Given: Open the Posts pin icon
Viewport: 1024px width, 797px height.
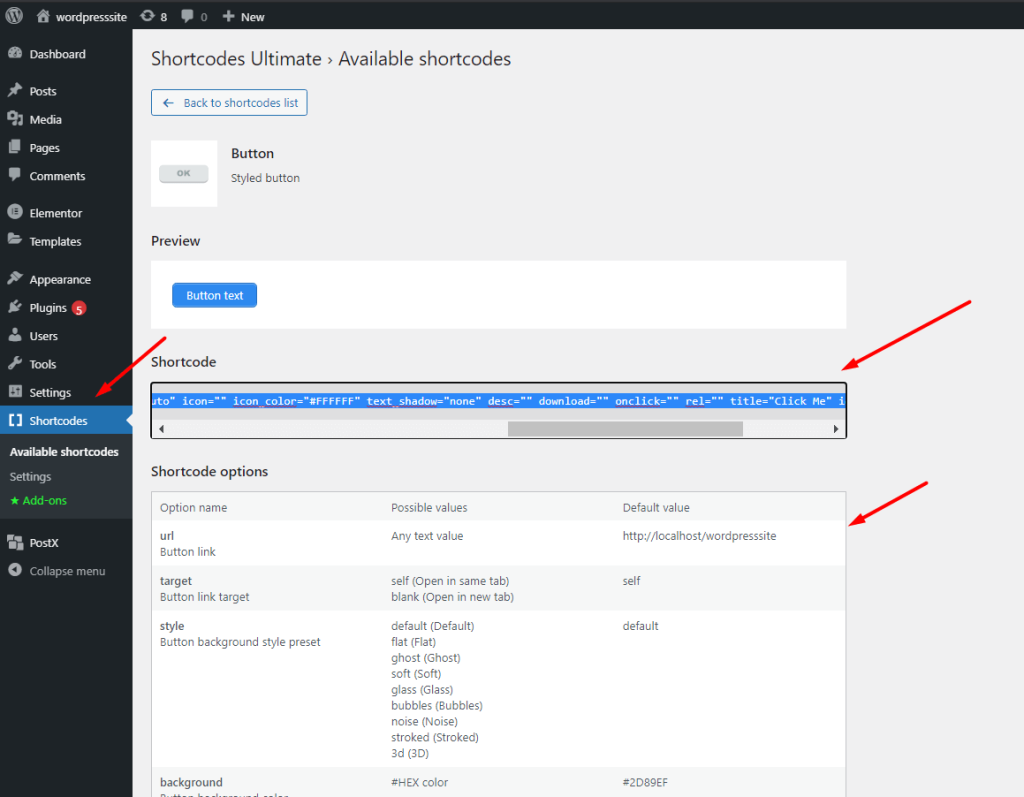Looking at the screenshot, I should point(15,91).
